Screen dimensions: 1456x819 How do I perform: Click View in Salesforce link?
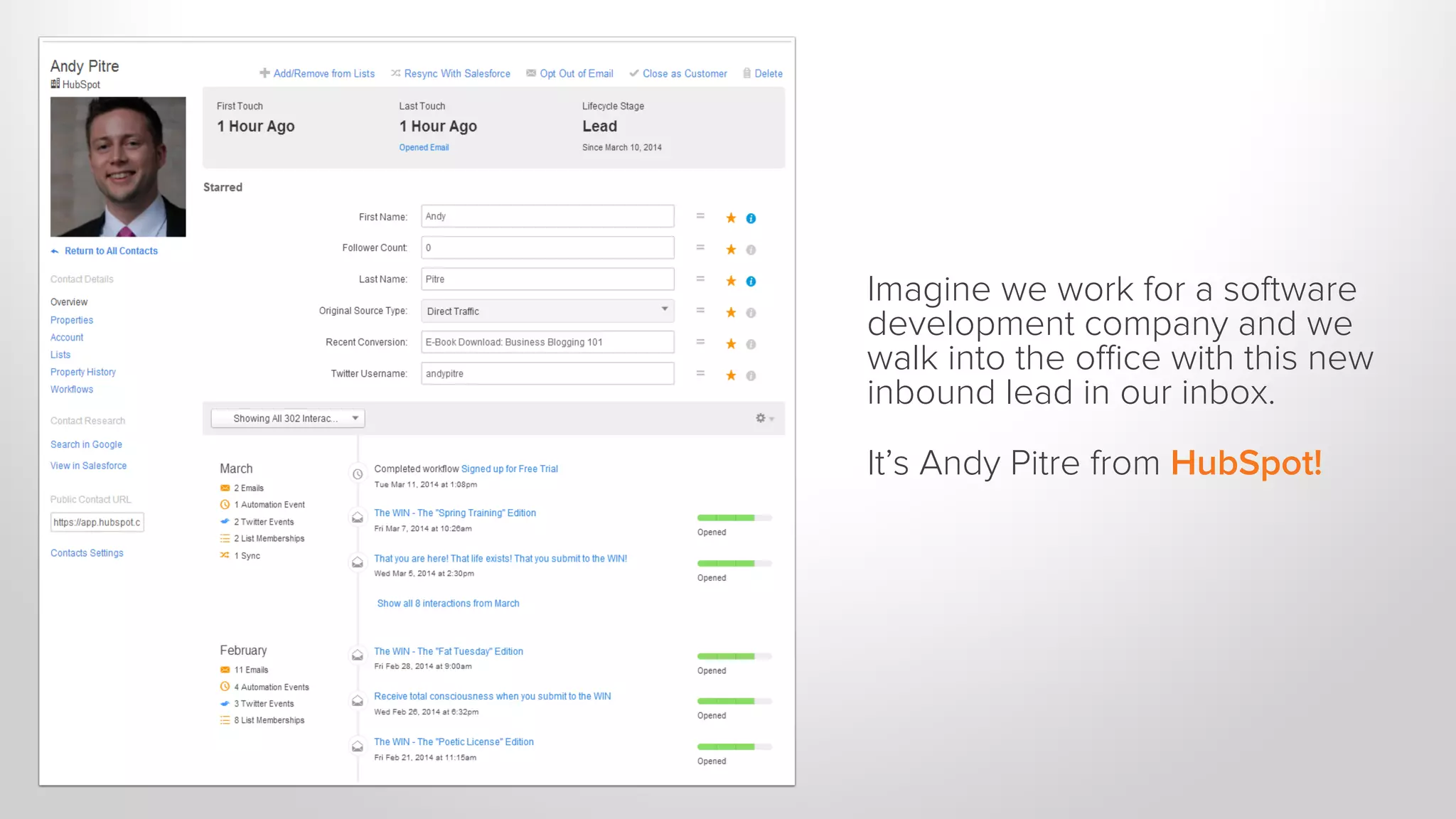(88, 466)
